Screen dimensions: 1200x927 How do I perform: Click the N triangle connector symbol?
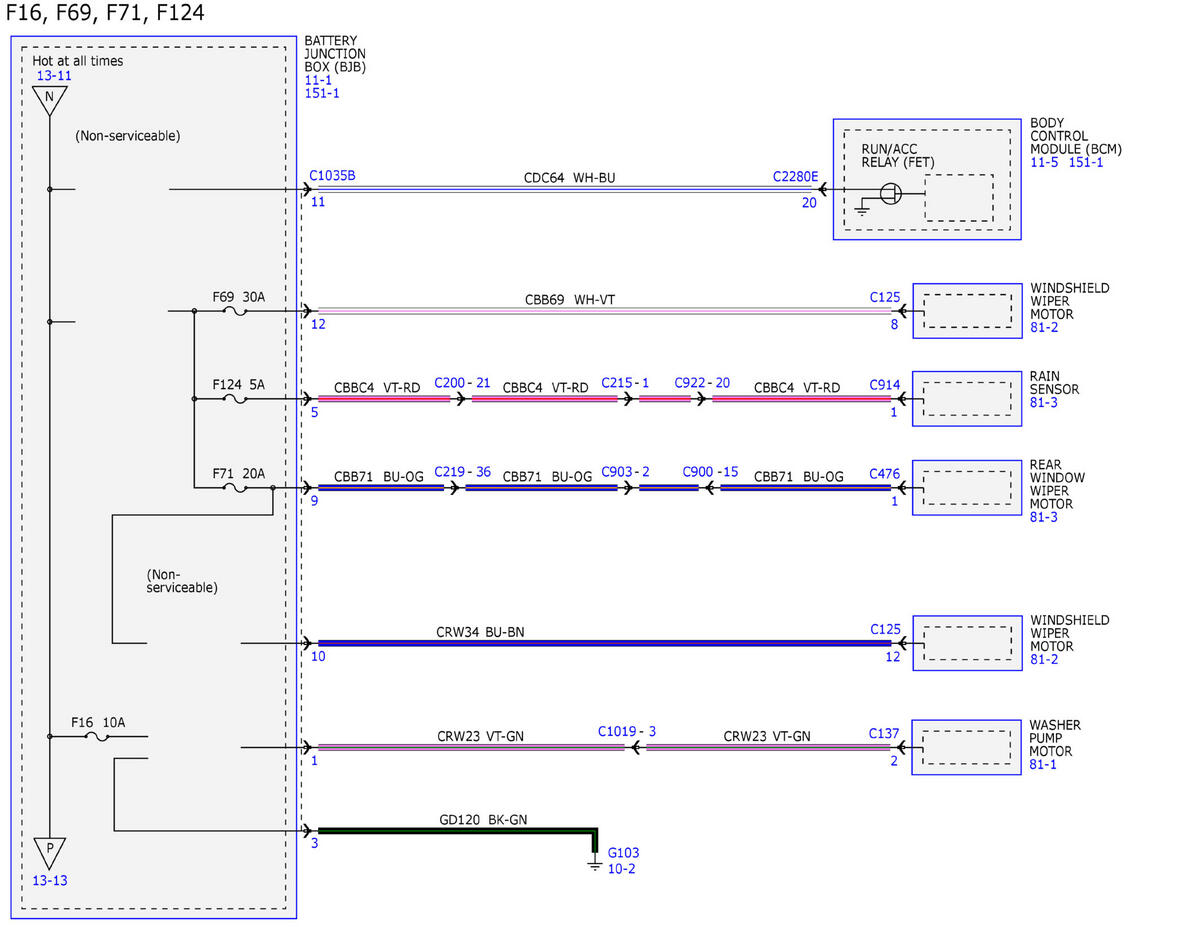(x=49, y=99)
